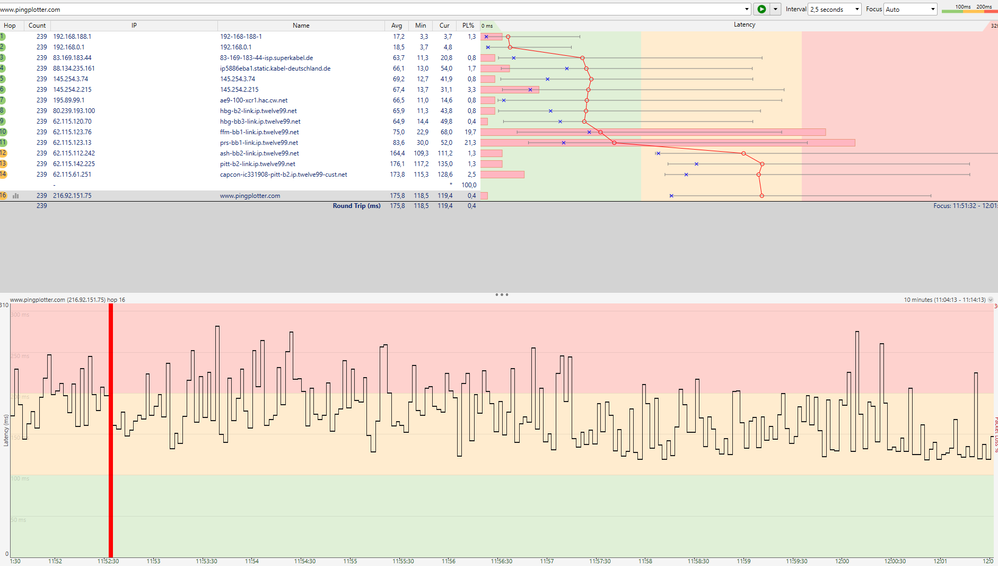Click the Focus: 11:51:32 time range label
The width and height of the screenshot is (998, 566).
pos(965,206)
